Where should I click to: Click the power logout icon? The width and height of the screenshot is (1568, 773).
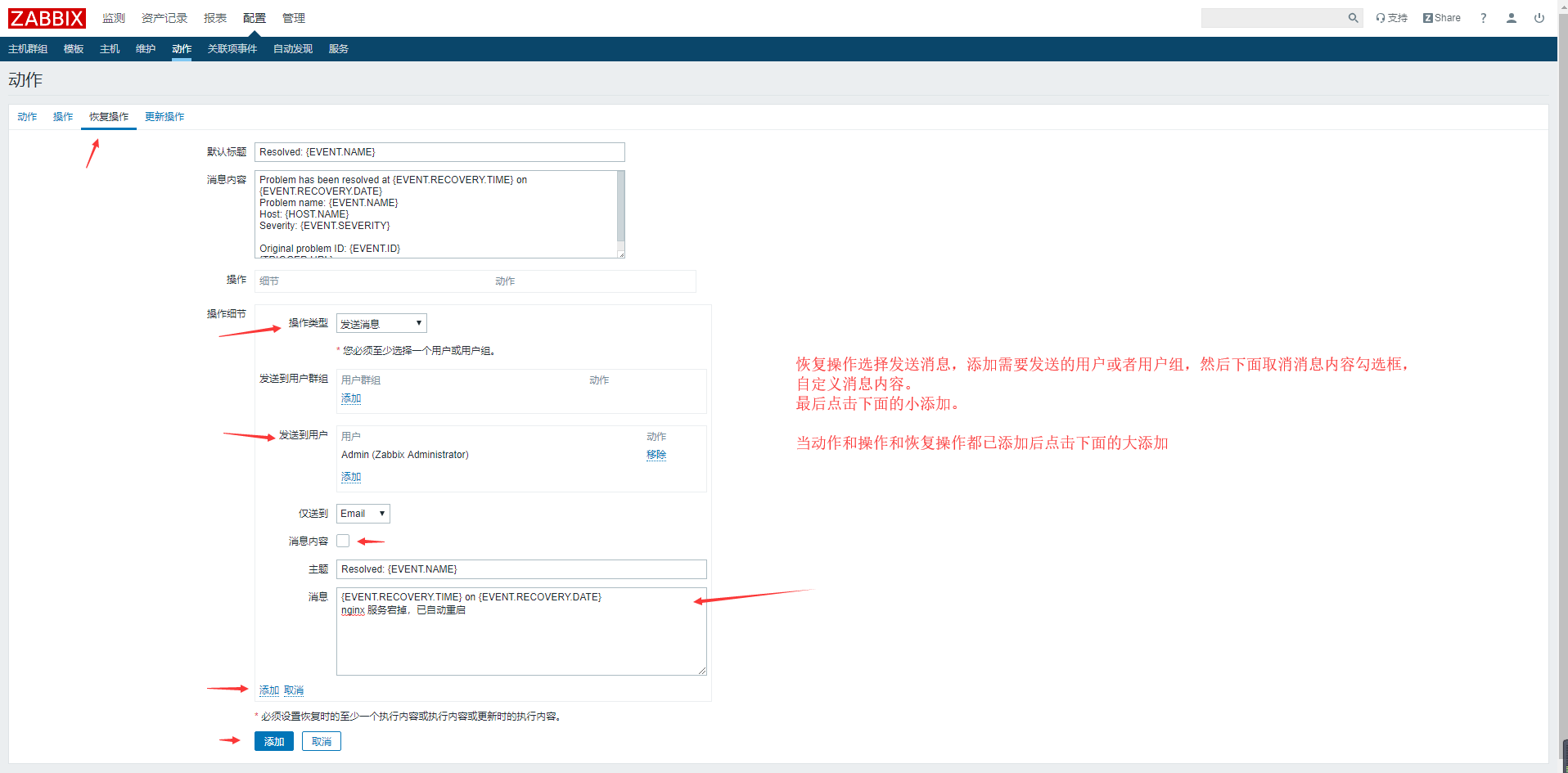click(1539, 18)
